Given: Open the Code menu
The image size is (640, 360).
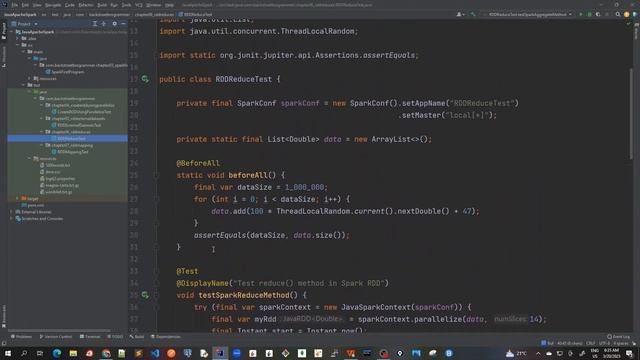Looking at the screenshot, I should pos(70,5).
